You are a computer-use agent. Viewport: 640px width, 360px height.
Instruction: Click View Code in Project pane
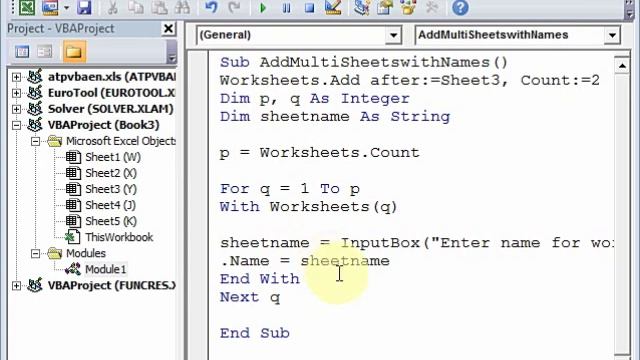[22, 52]
